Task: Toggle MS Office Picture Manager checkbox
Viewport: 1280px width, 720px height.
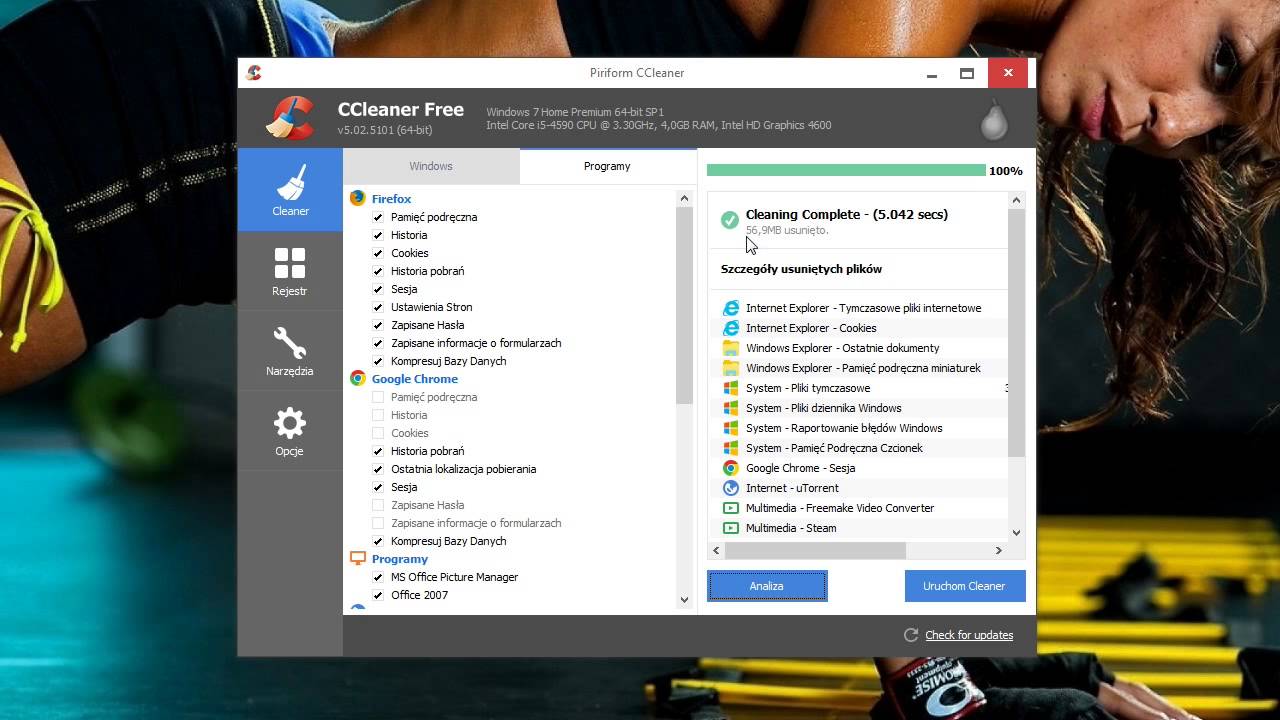Action: click(x=378, y=577)
